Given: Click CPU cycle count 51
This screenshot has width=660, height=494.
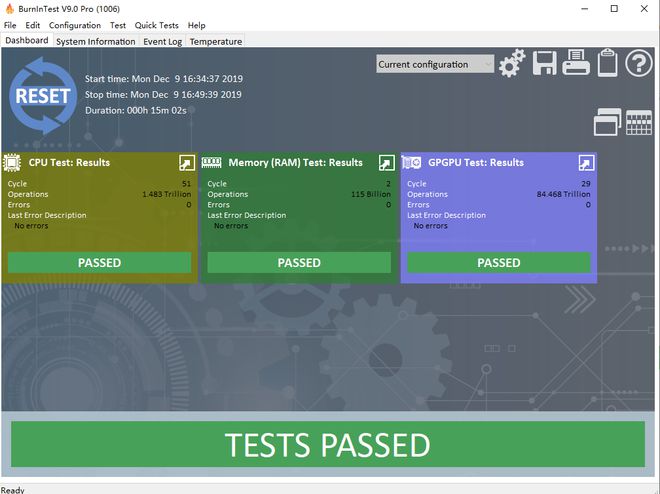Looking at the screenshot, I should pyautogui.click(x=186, y=183).
